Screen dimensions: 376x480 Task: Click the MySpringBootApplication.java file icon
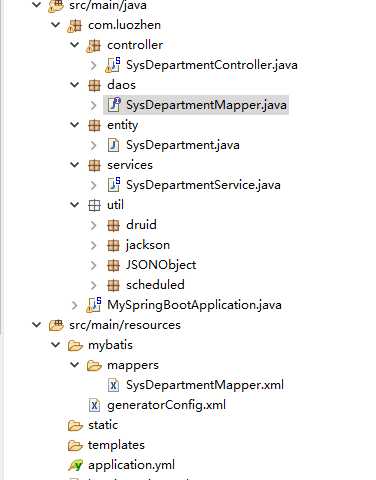click(x=94, y=305)
